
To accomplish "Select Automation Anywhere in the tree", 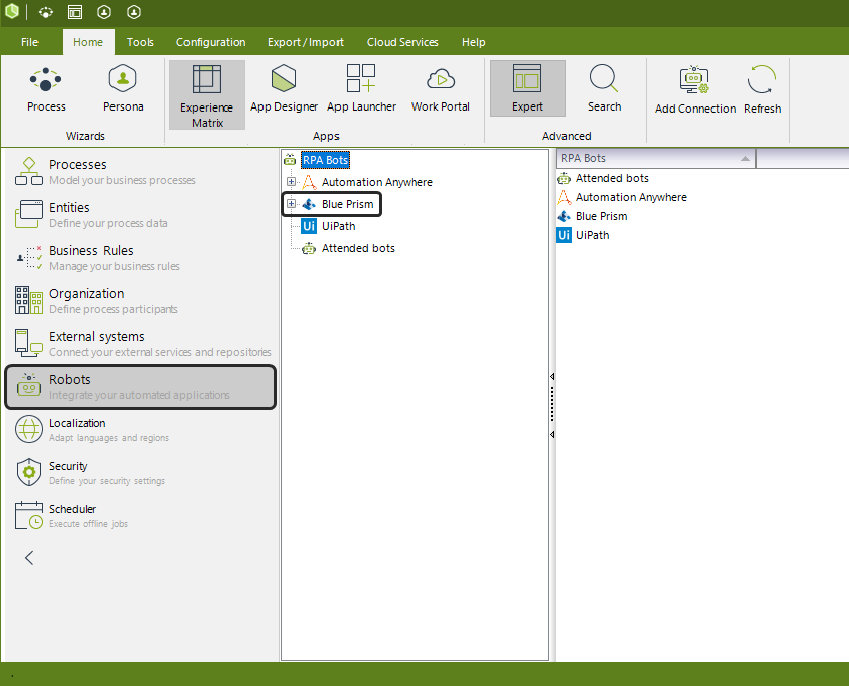I will click(377, 182).
